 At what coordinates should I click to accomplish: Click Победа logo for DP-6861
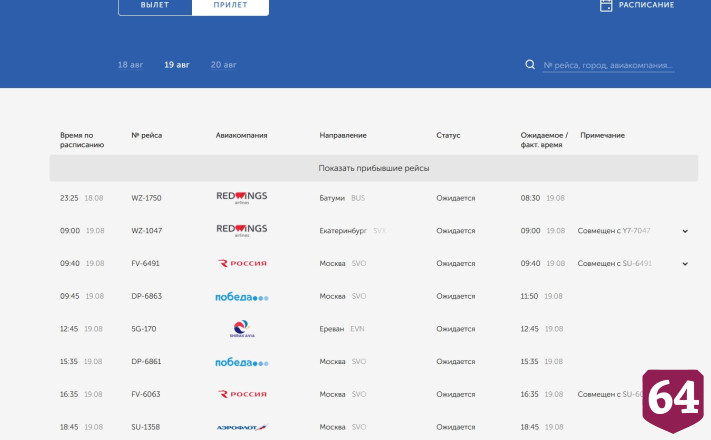(242, 362)
